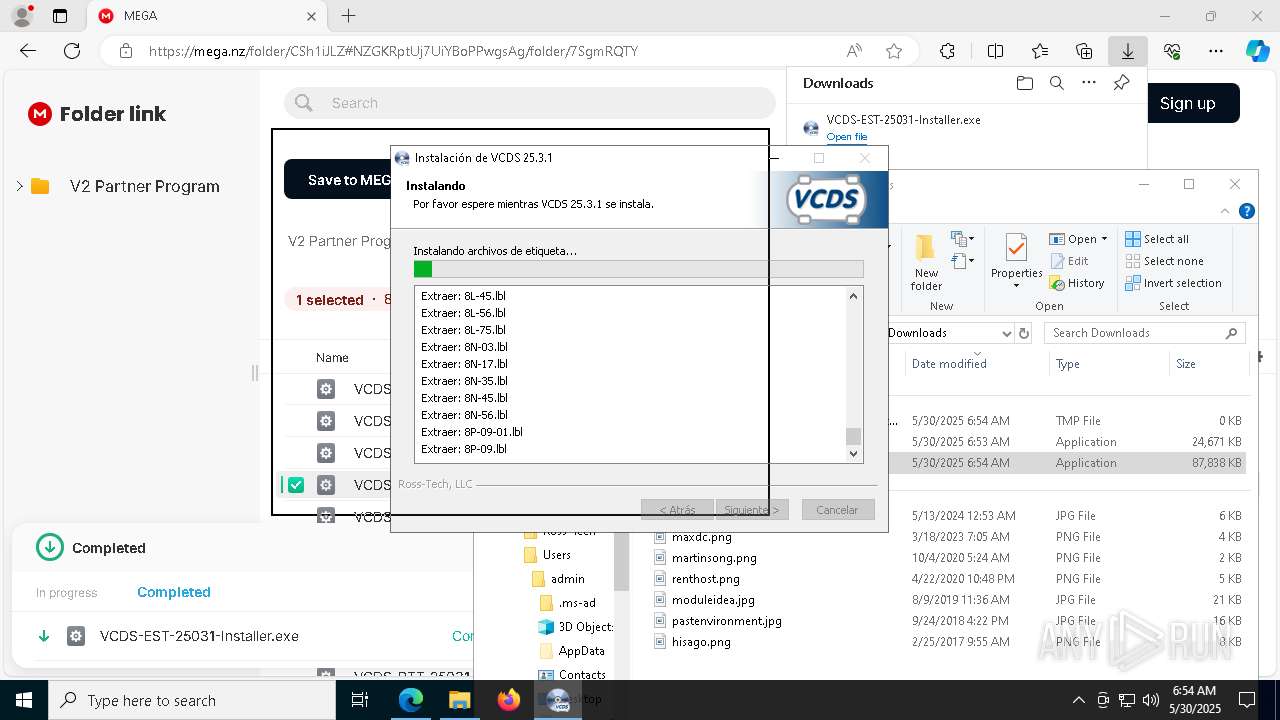The height and width of the screenshot is (720, 1280).
Task: Refresh the MEGA page
Action: 72,51
